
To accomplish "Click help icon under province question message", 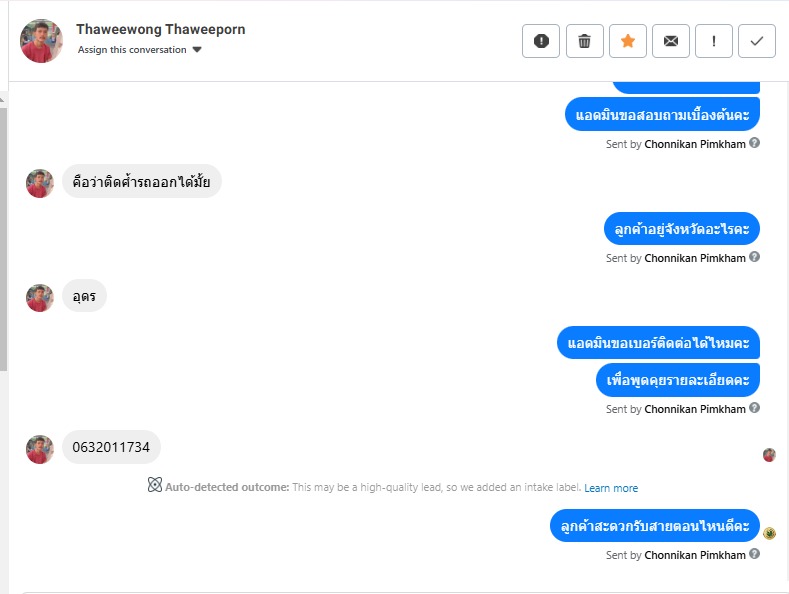I will coord(755,257).
